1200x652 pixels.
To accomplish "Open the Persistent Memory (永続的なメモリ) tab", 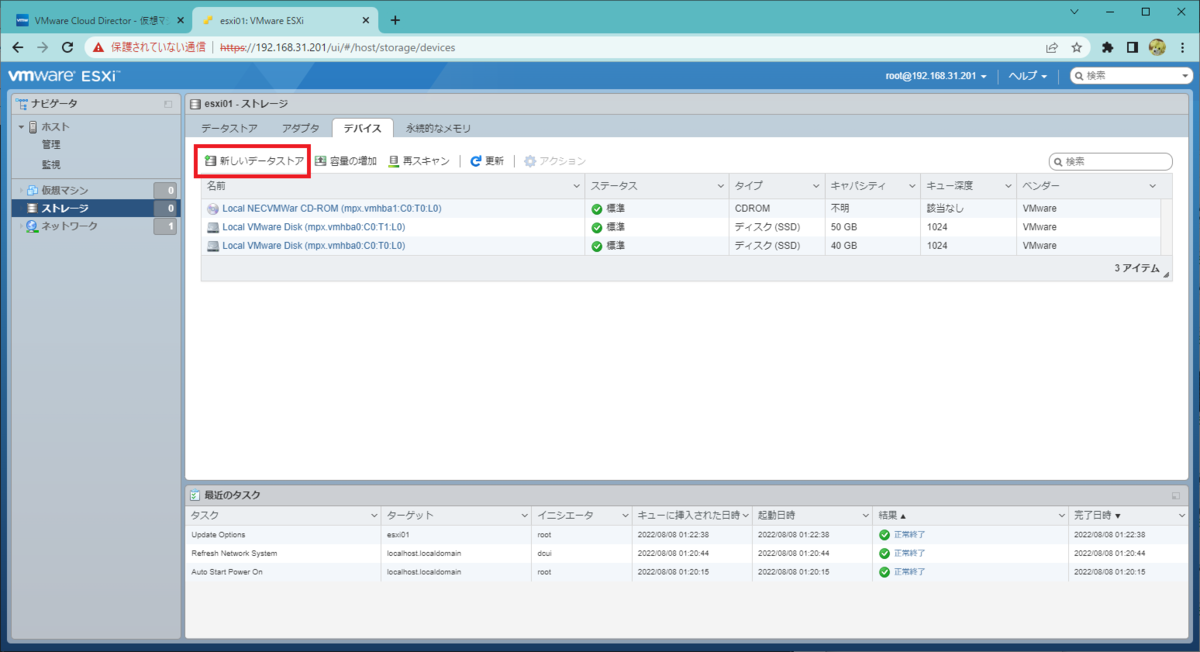I will click(x=438, y=128).
